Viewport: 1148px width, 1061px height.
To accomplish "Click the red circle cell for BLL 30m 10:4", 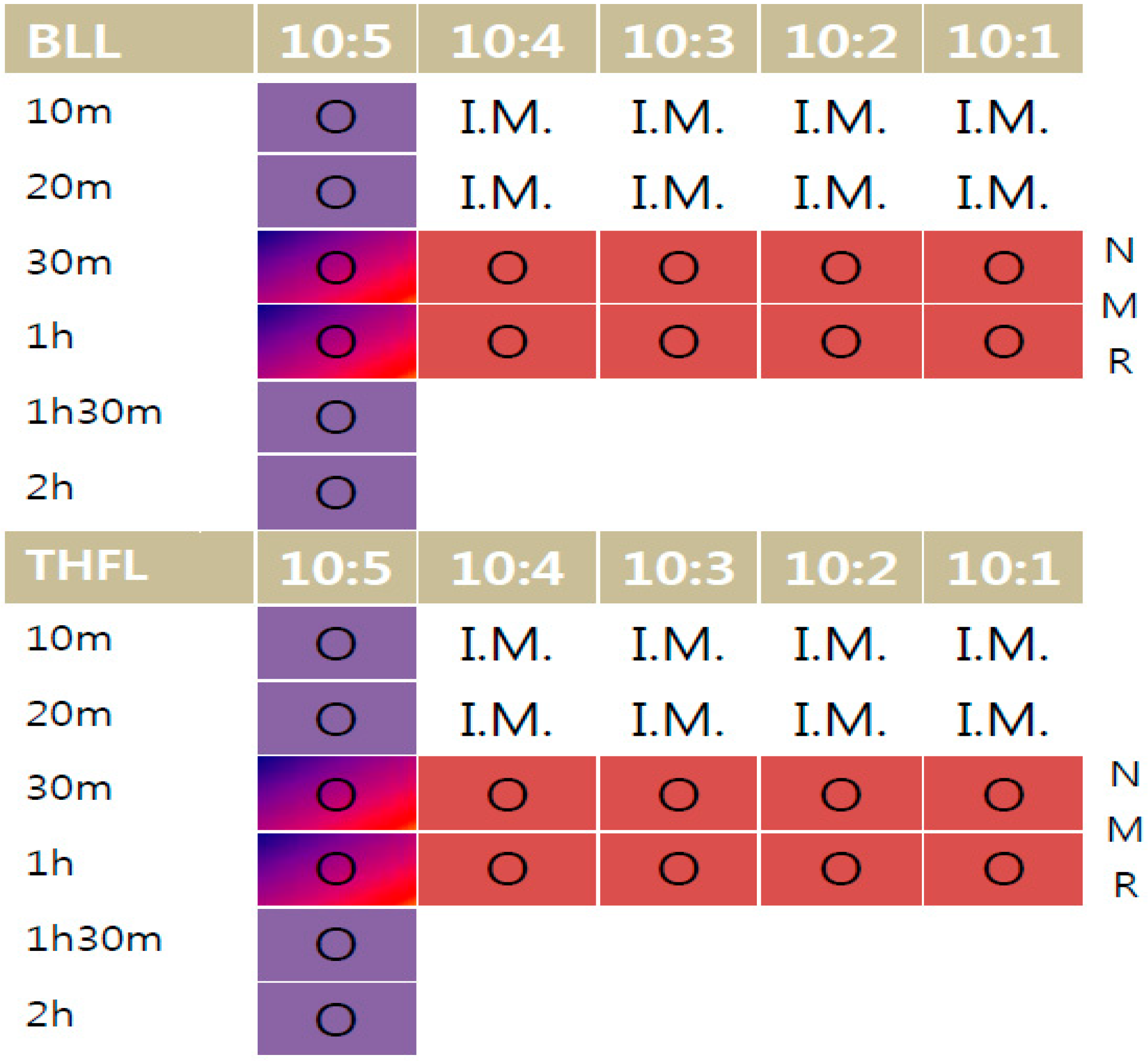I will point(507,267).
